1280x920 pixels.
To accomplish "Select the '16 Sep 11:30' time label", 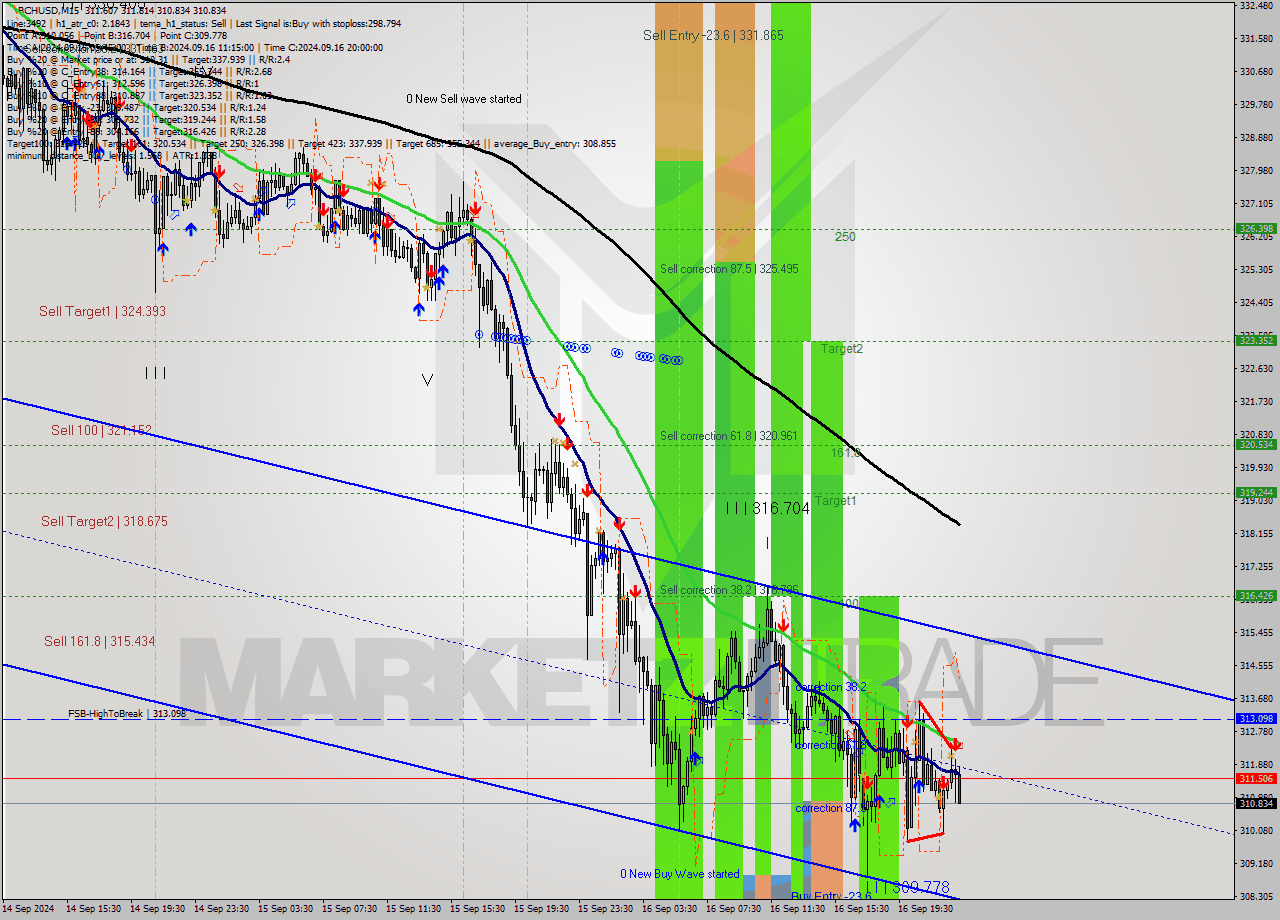I will pos(798,909).
